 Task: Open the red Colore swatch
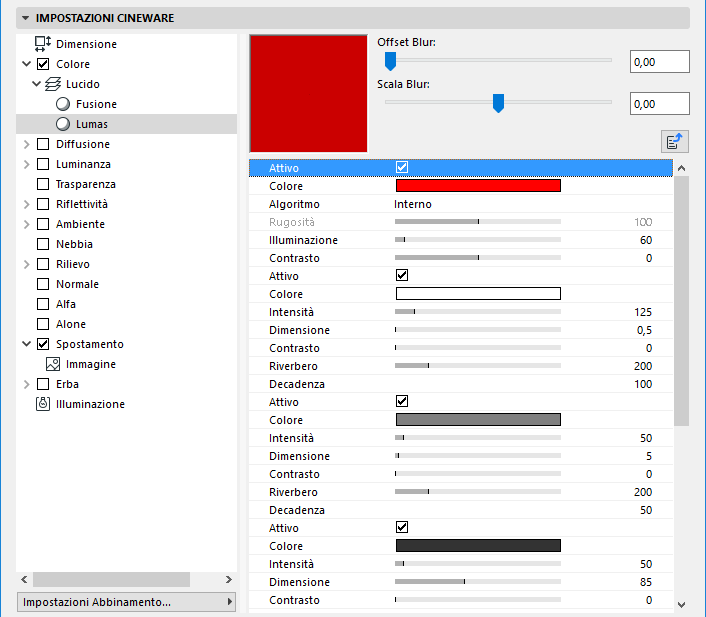point(478,186)
